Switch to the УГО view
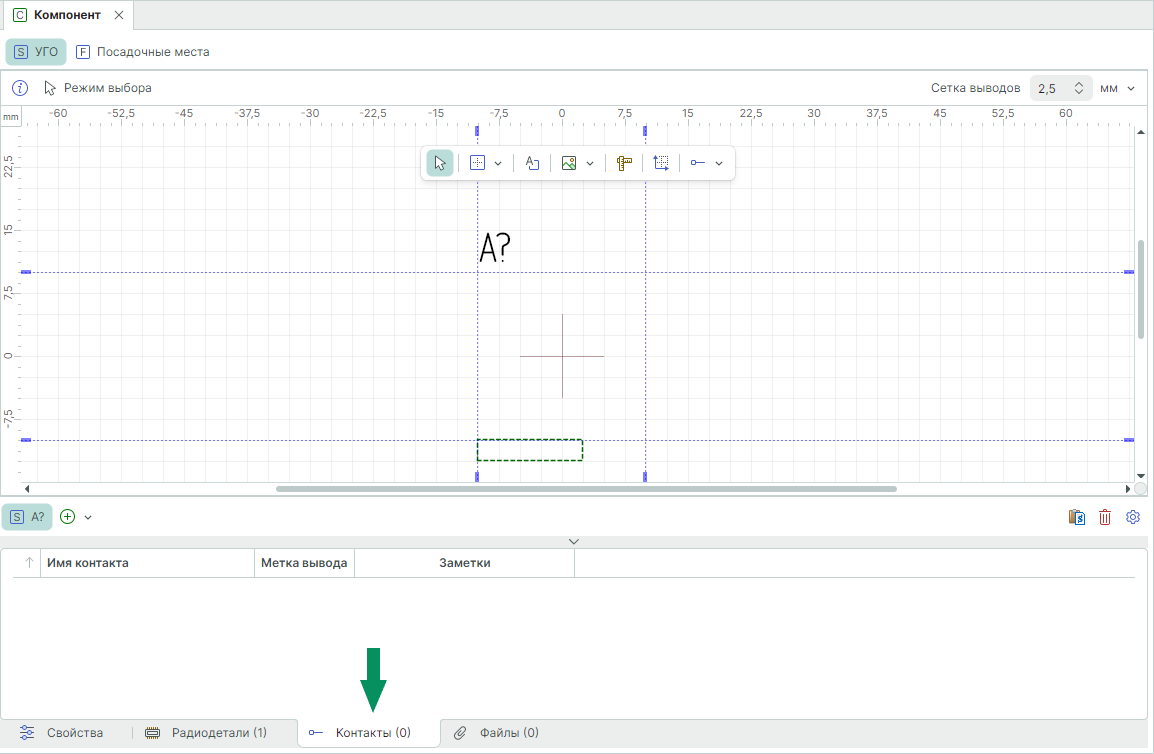1154x754 pixels. pyautogui.click(x=36, y=52)
